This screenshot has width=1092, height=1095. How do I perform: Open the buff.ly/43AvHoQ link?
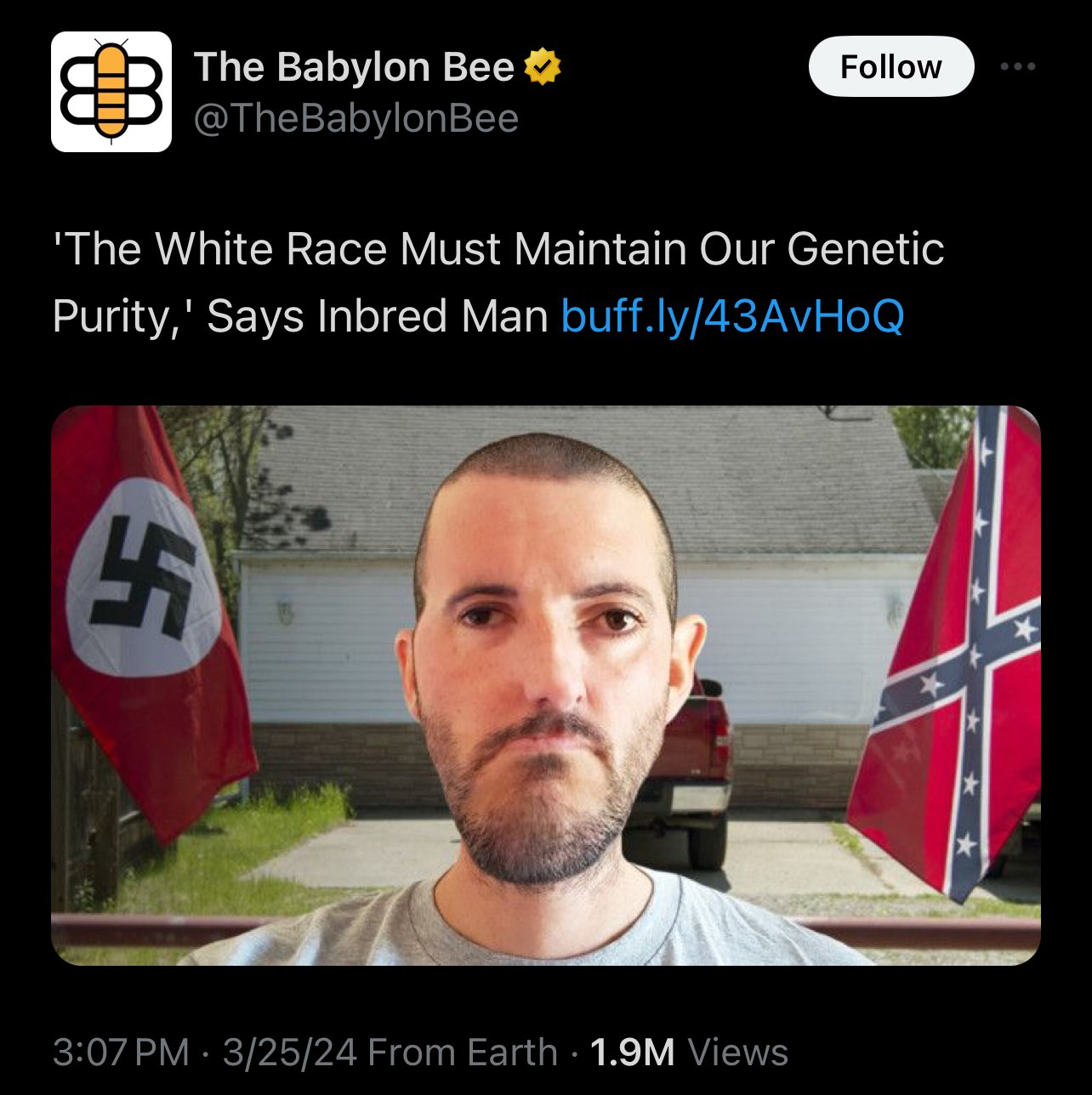pyautogui.click(x=732, y=316)
